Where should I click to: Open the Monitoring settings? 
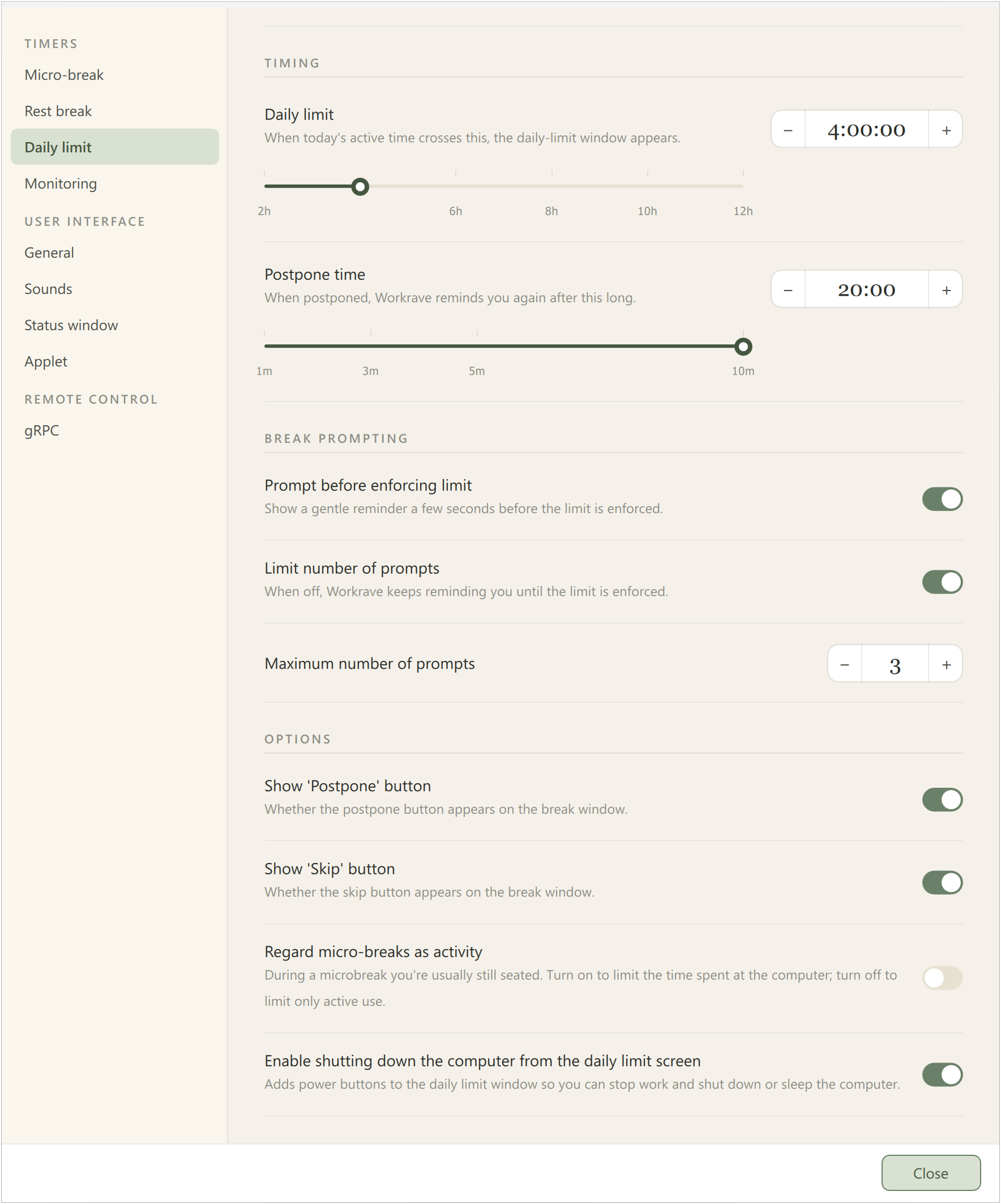(115, 183)
